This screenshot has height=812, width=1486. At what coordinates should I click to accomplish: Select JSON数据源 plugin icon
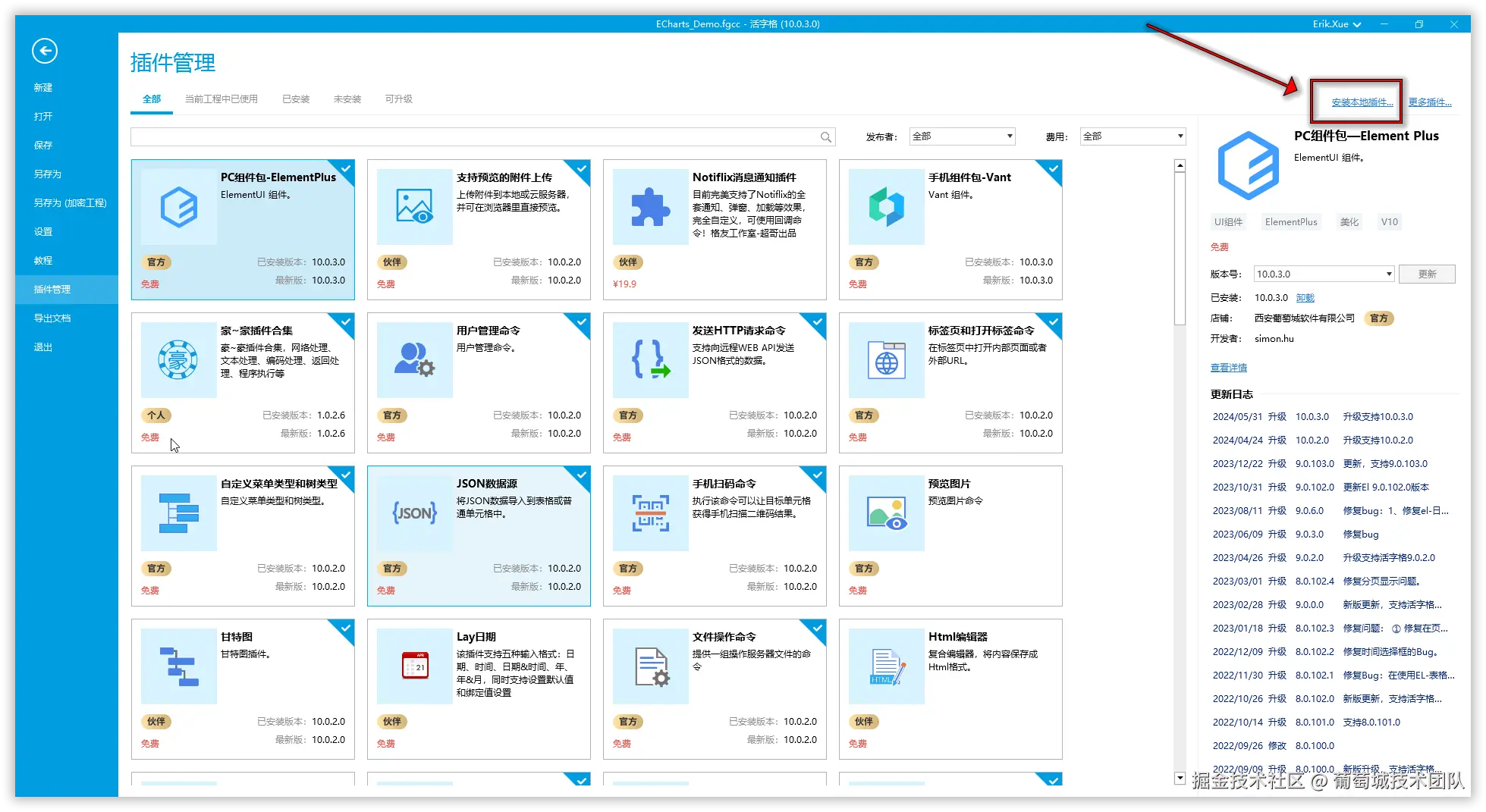[415, 513]
